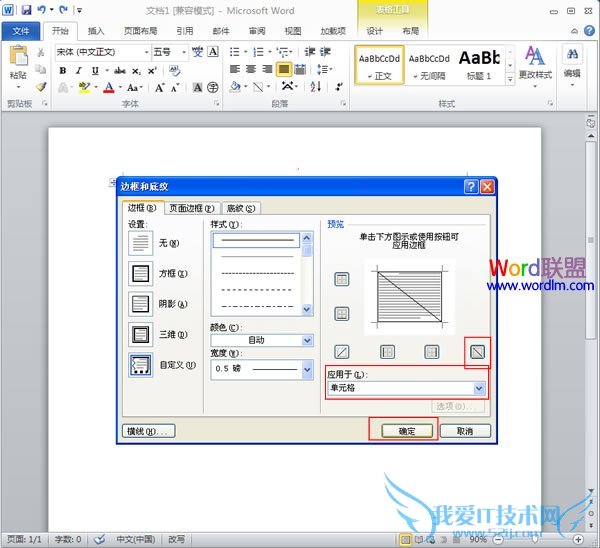Select the 无 (None) border setting
This screenshot has width=600, height=548.
140,243
